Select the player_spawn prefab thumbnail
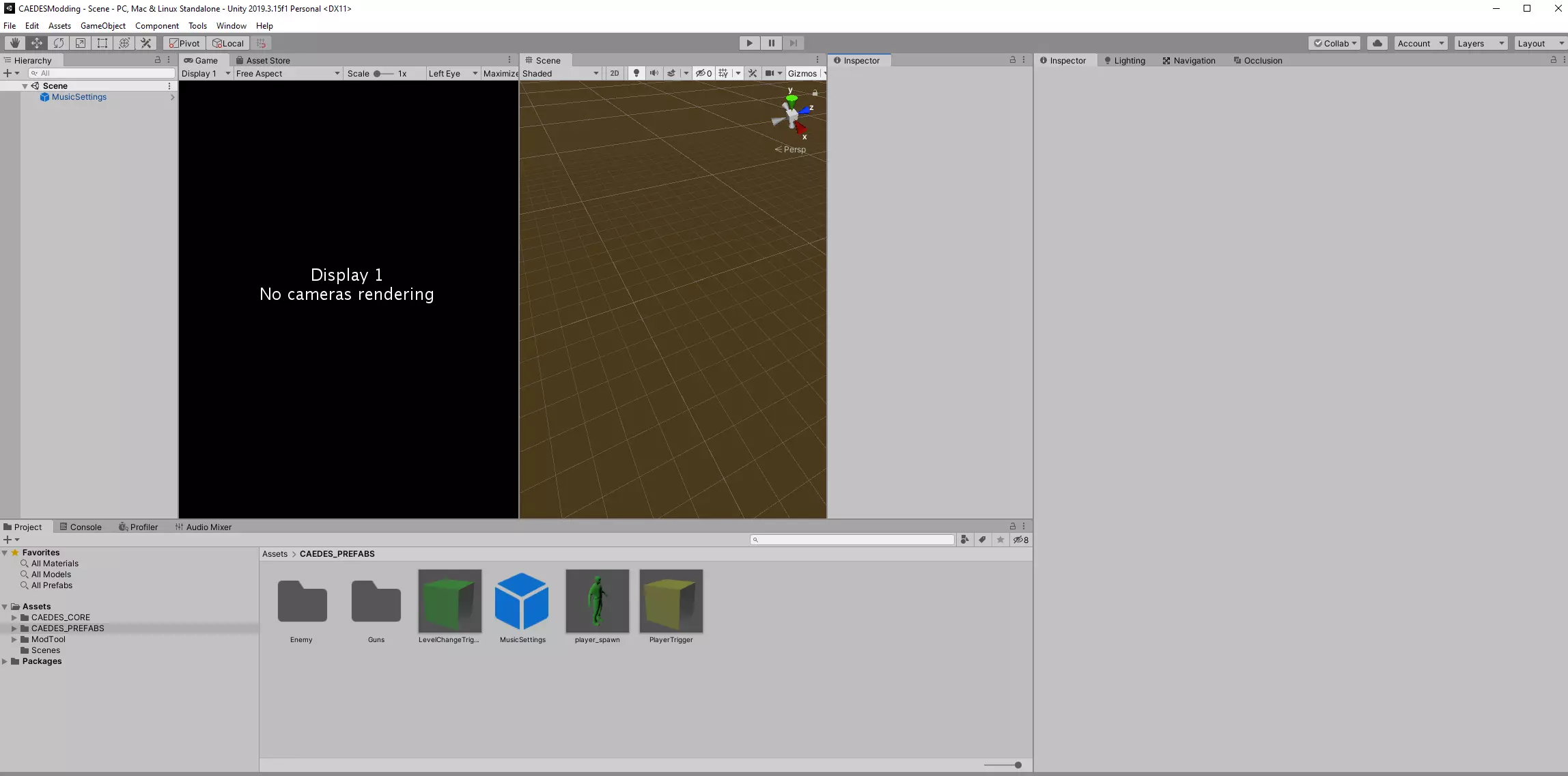1568x776 pixels. 597,601
